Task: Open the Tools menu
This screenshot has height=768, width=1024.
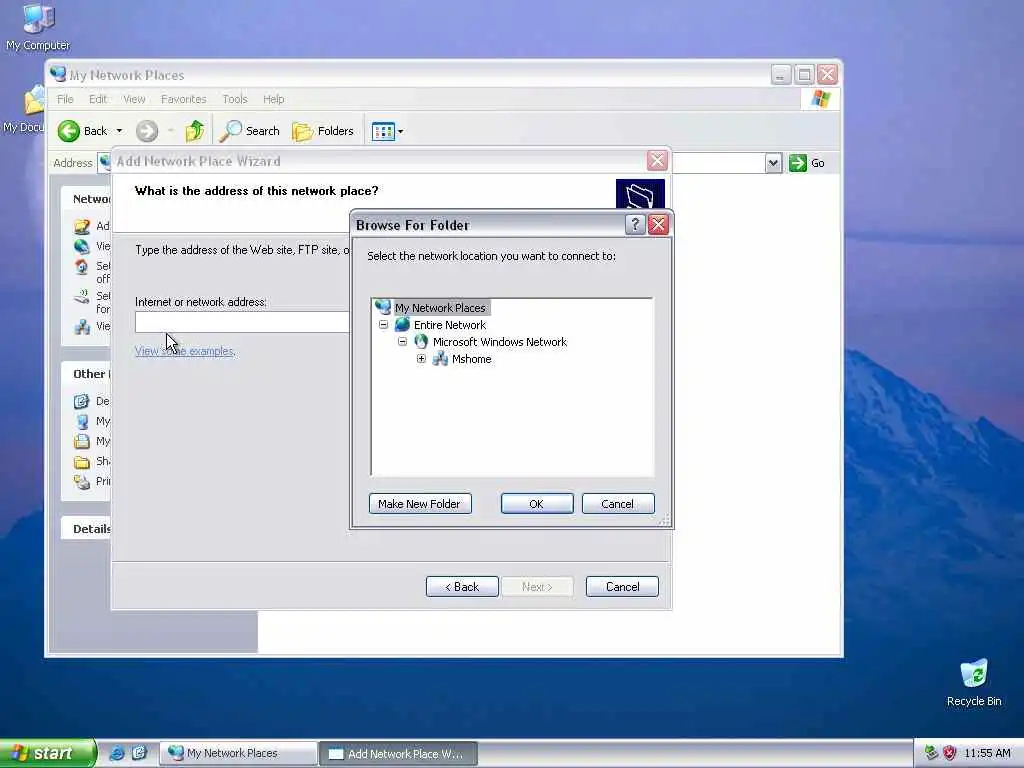Action: 234,99
